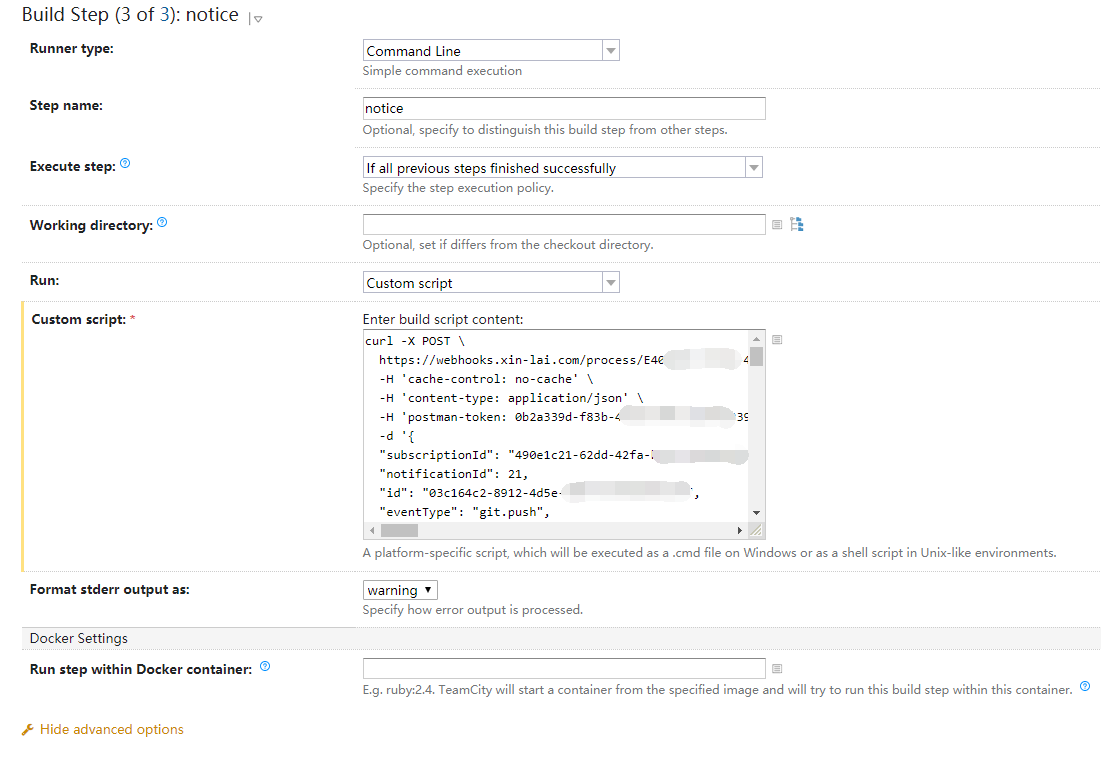The height and width of the screenshot is (764, 1101).
Task: Click parameter list icon beside Working directory field
Action: (x=777, y=225)
